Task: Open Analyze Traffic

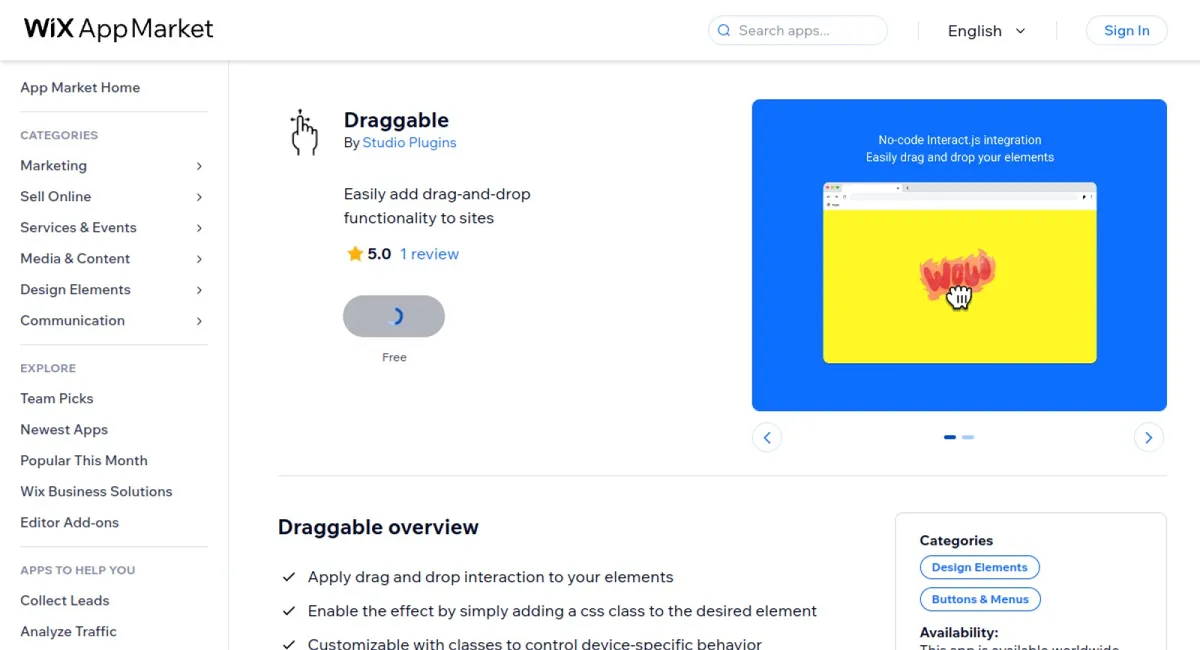Action: tap(68, 631)
